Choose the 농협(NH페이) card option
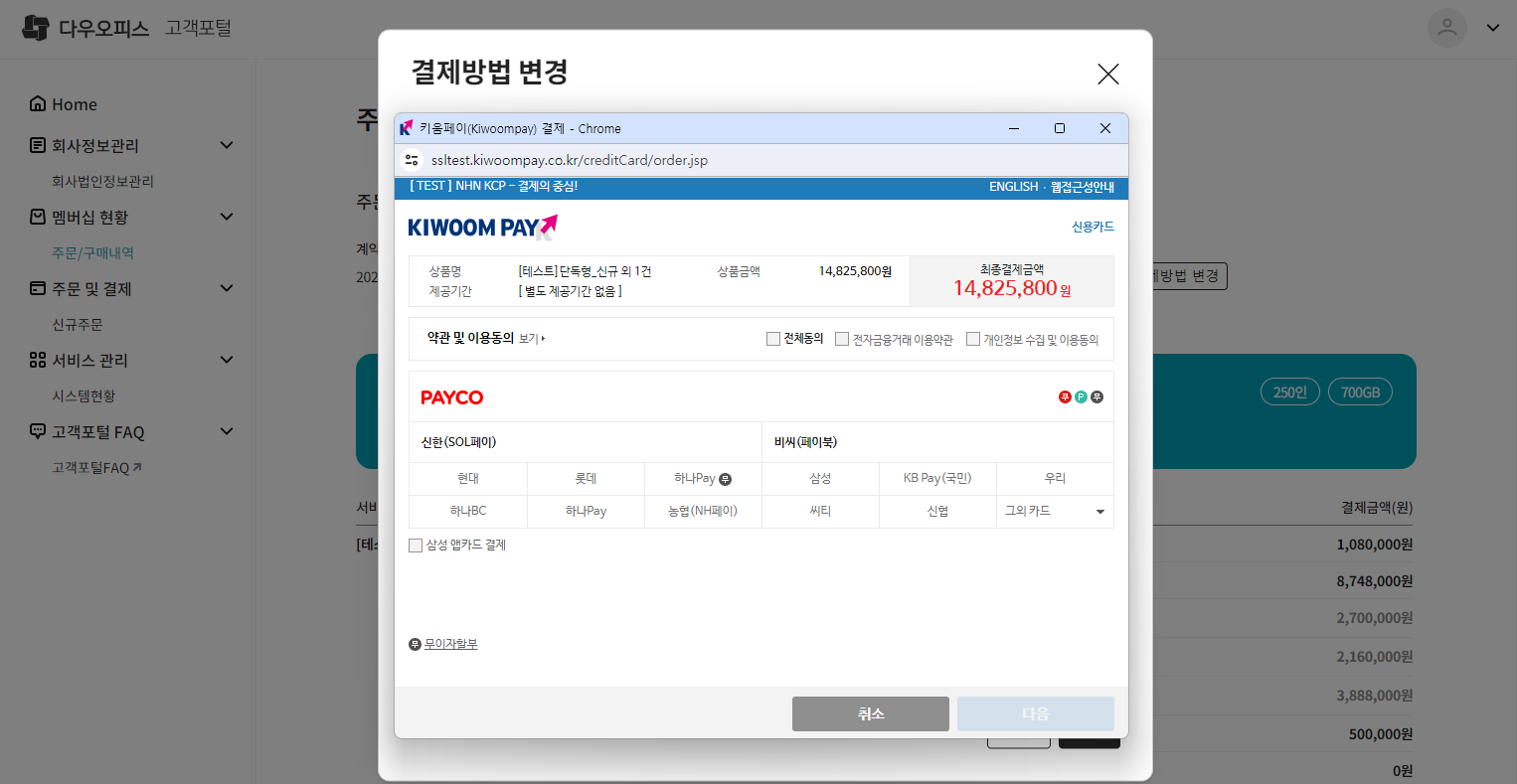 pos(703,512)
